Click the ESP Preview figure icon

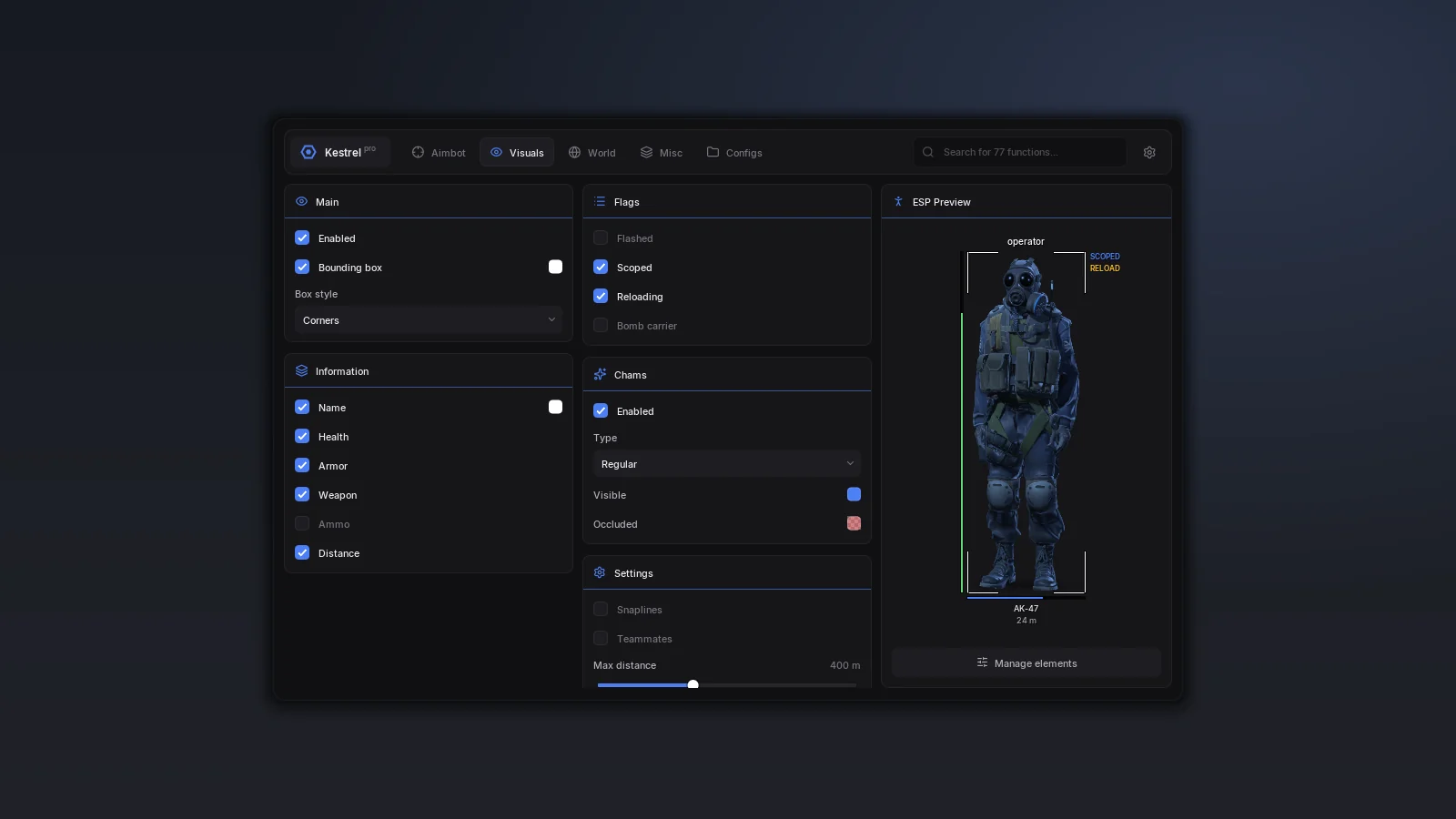tap(898, 201)
